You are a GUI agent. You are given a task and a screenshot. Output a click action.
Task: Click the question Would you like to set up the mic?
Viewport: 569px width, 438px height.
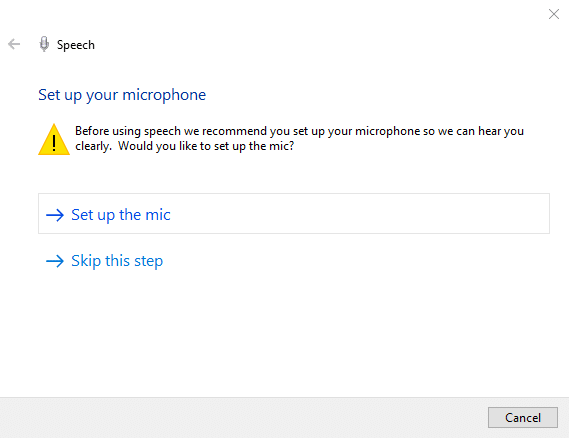pos(206,146)
